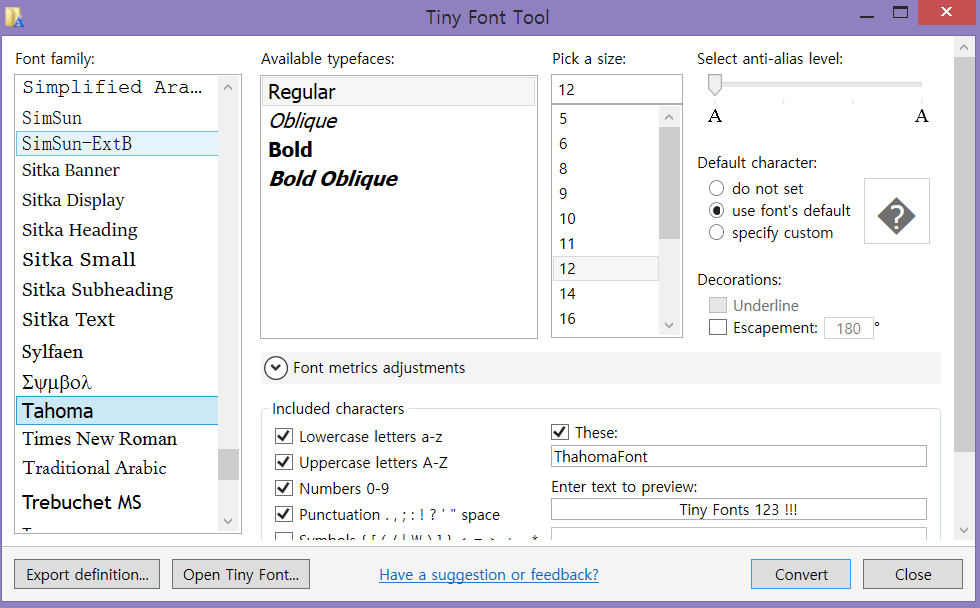Expand Font metrics adjustments section
Image resolution: width=980 pixels, height=608 pixels.
[276, 368]
